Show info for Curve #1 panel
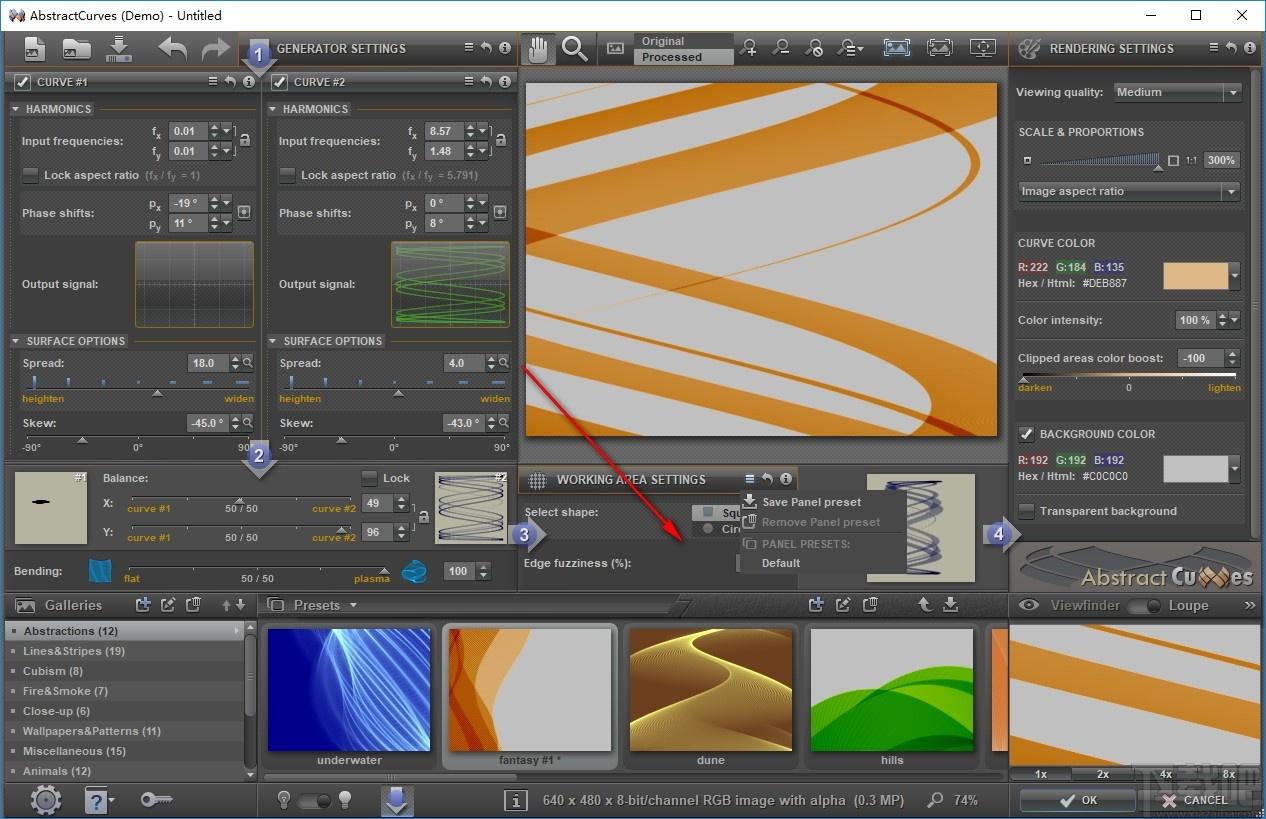This screenshot has width=1266, height=819. (248, 82)
